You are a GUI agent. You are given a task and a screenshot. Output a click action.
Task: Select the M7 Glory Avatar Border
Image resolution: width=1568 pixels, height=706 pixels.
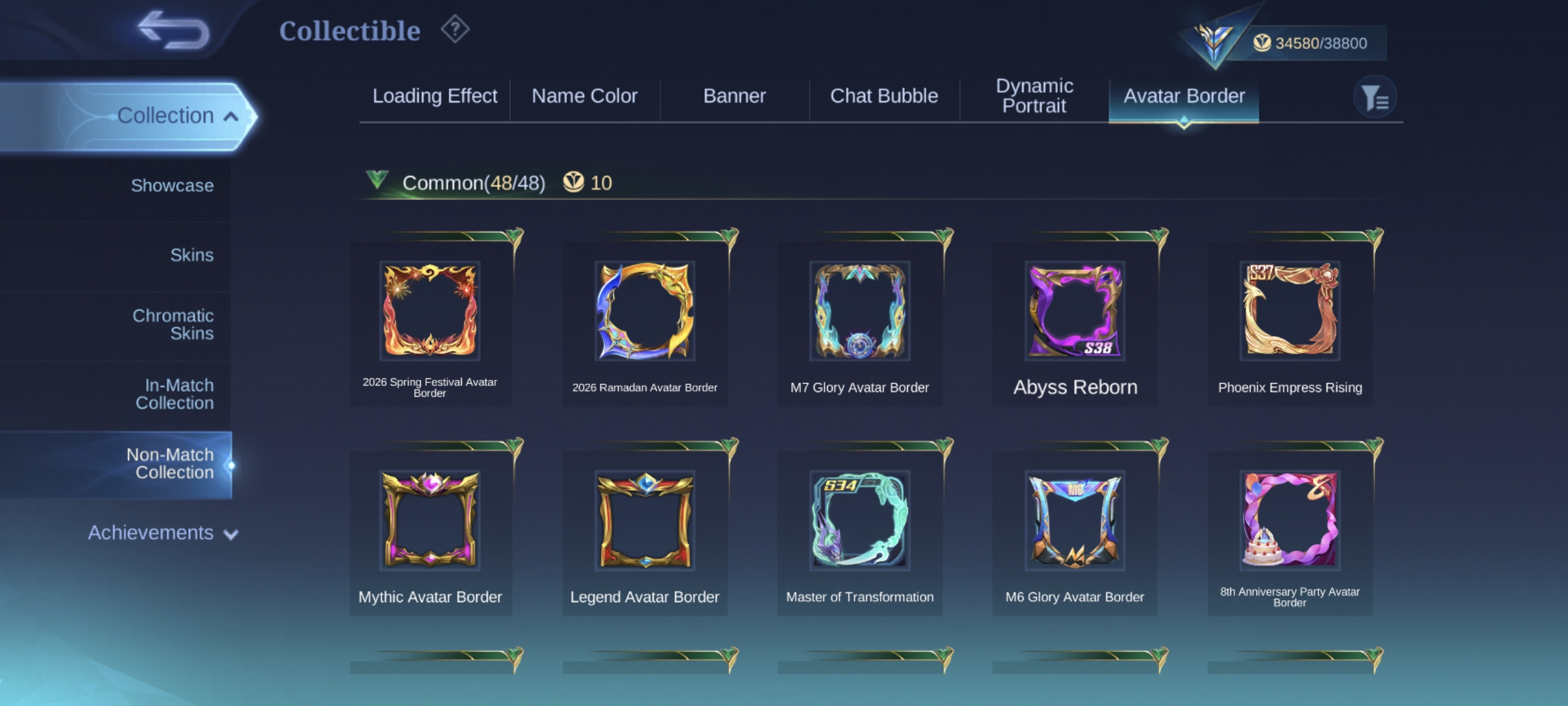coord(860,324)
